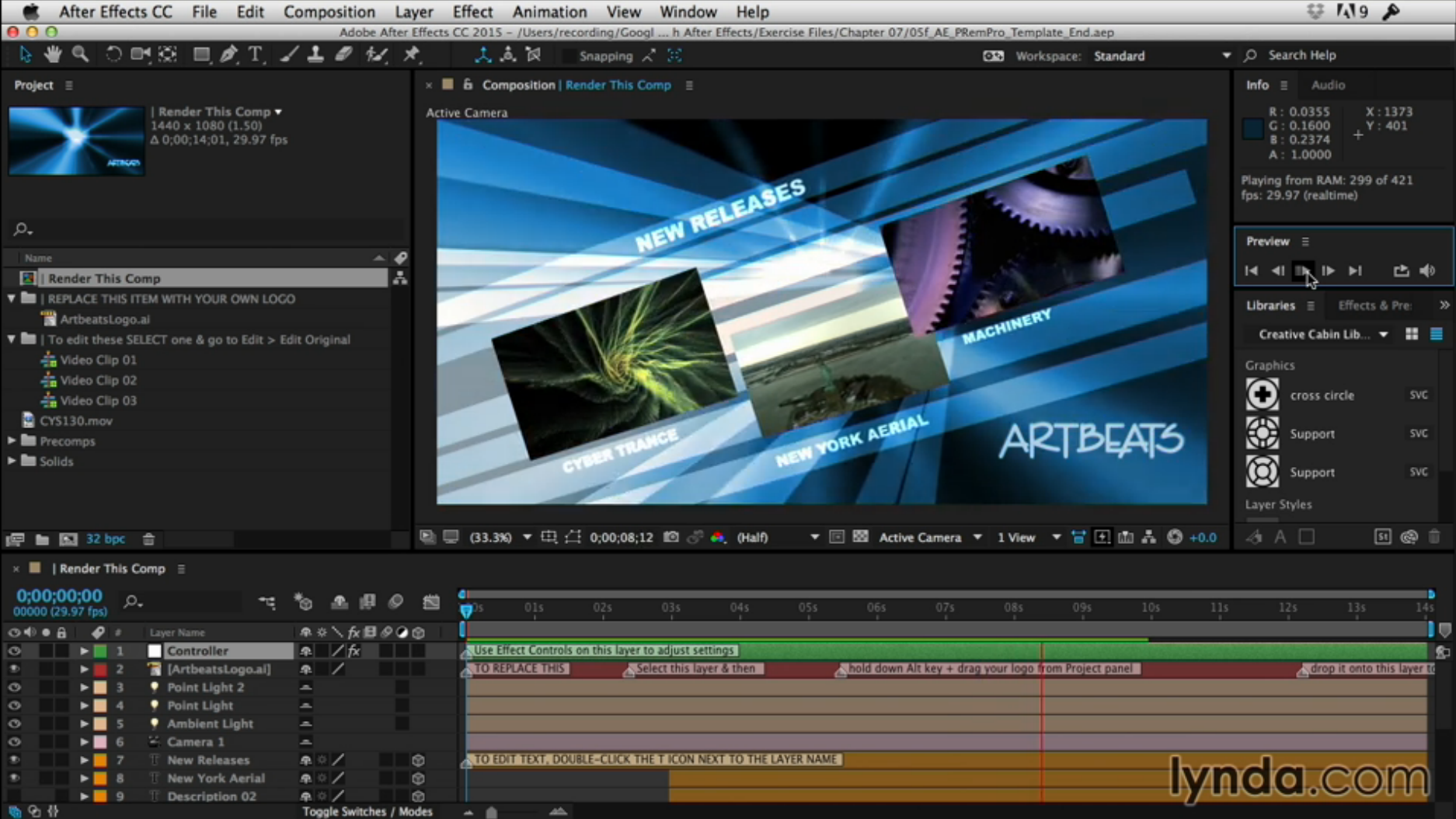Viewport: 1456px width, 819px height.
Task: Select the Hand tool
Action: click(52, 54)
